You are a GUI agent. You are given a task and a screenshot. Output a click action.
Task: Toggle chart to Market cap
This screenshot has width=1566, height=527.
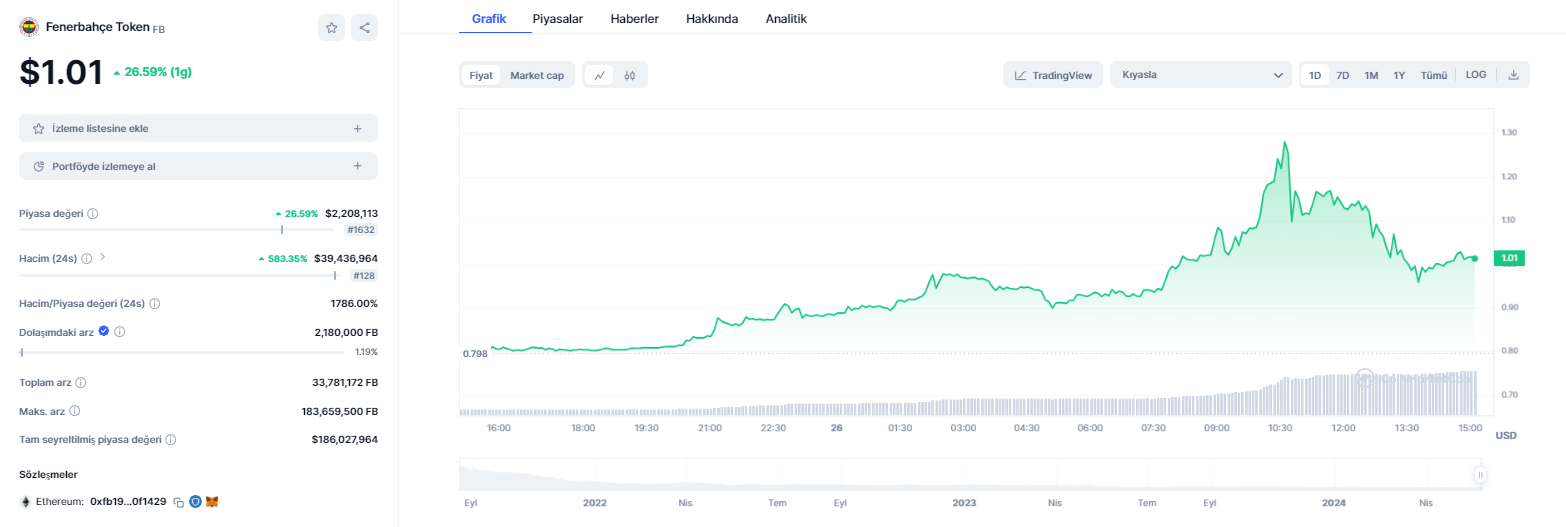point(537,75)
